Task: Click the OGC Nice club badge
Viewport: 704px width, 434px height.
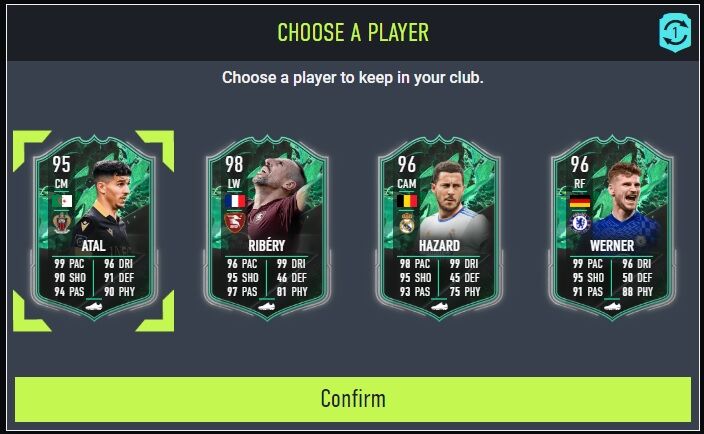Action: pos(62,223)
